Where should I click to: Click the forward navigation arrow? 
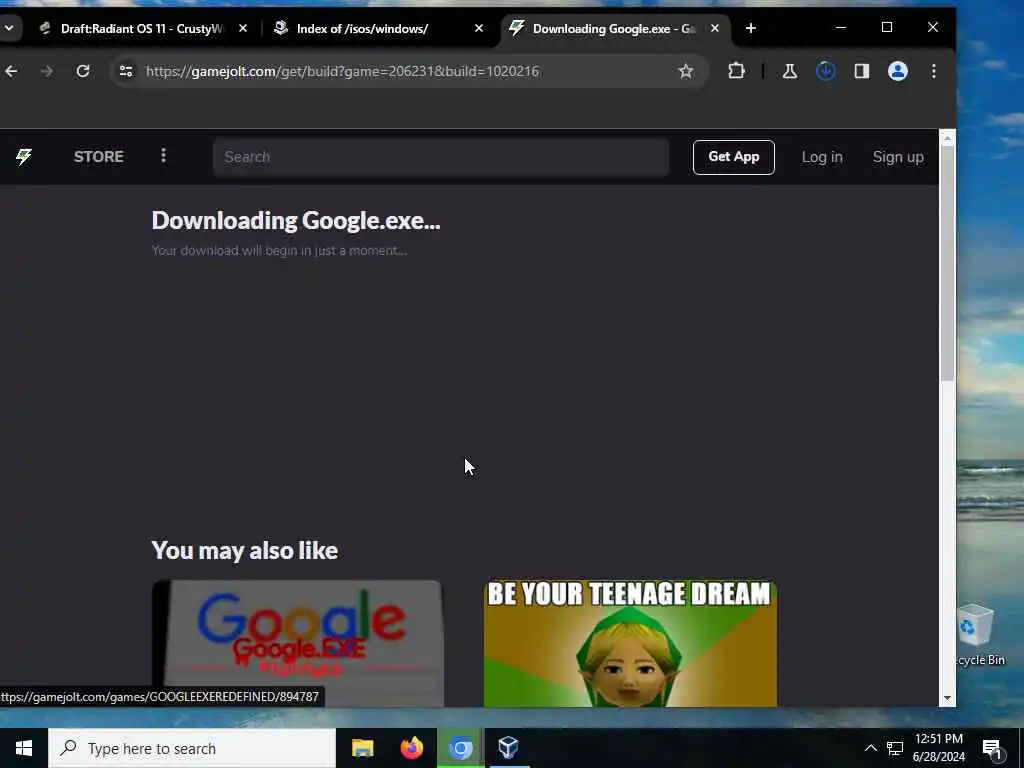pyautogui.click(x=47, y=71)
